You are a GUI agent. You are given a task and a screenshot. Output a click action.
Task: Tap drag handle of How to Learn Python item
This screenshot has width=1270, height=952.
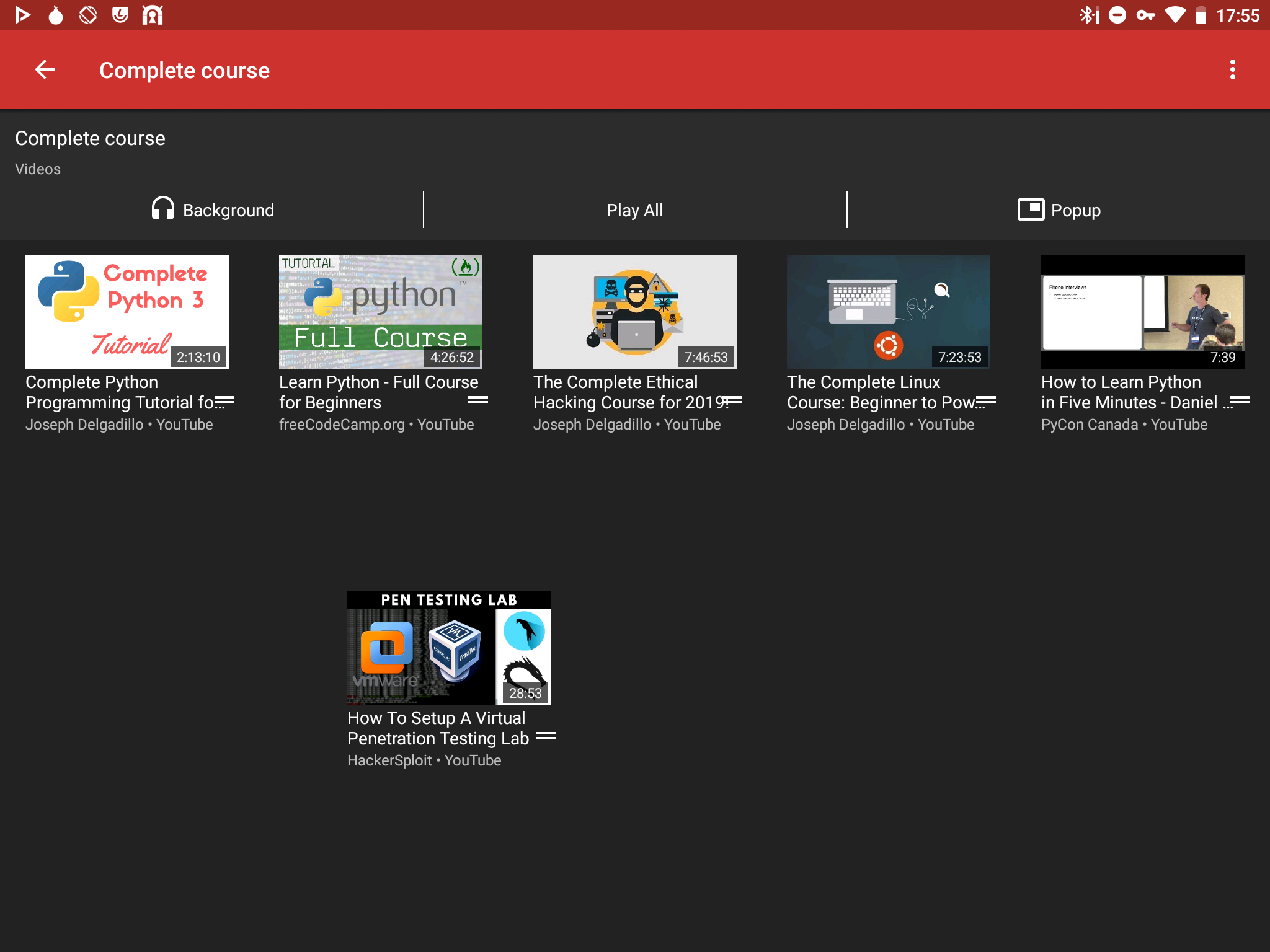pos(1240,400)
